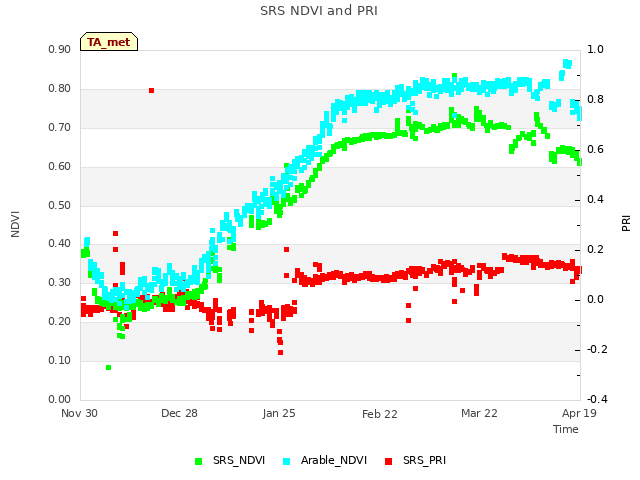Click the NDVI left axis title

tap(15, 224)
